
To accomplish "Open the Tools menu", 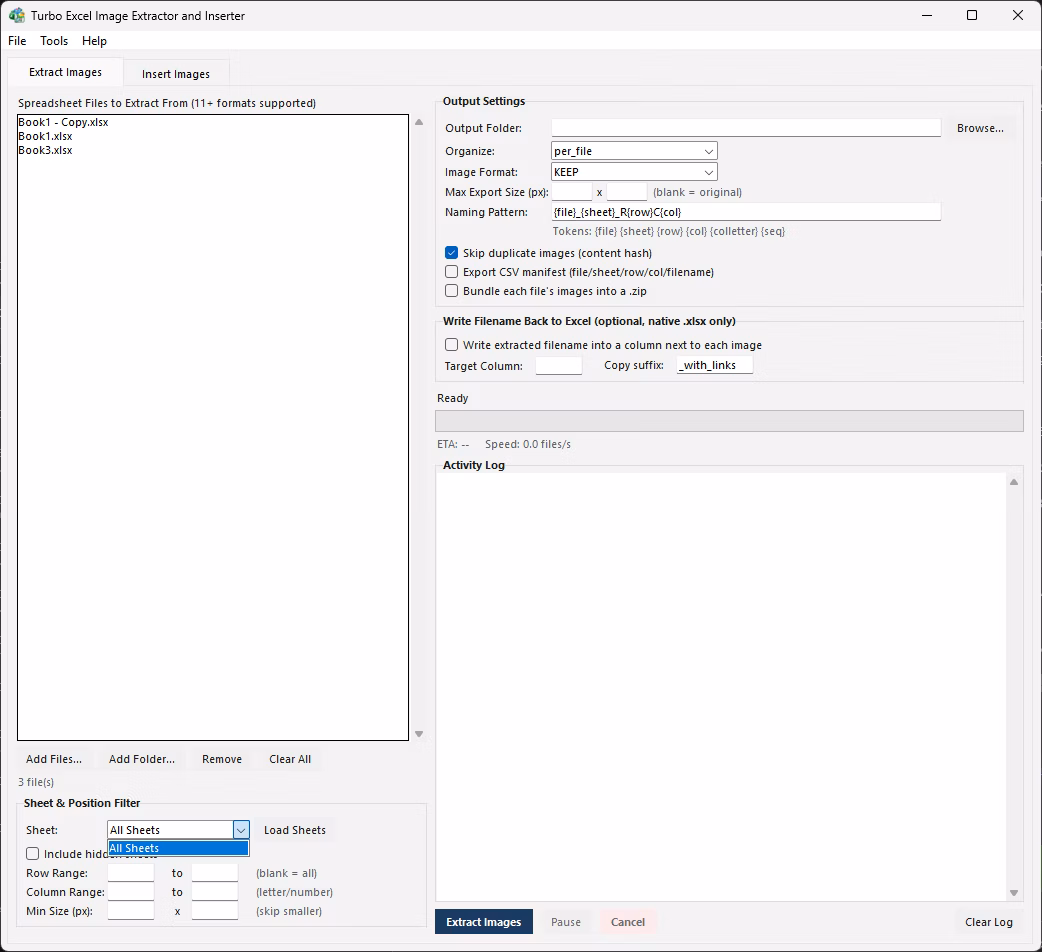I will tap(54, 41).
